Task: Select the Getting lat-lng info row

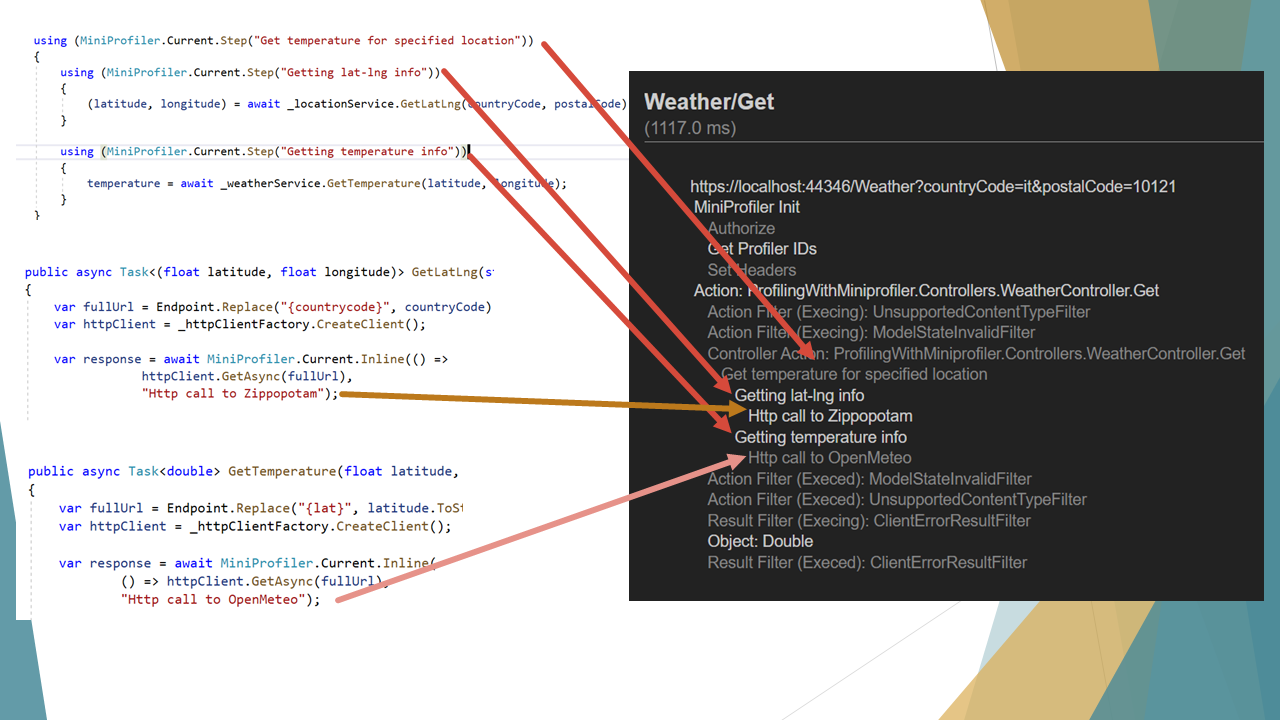Action: click(800, 395)
